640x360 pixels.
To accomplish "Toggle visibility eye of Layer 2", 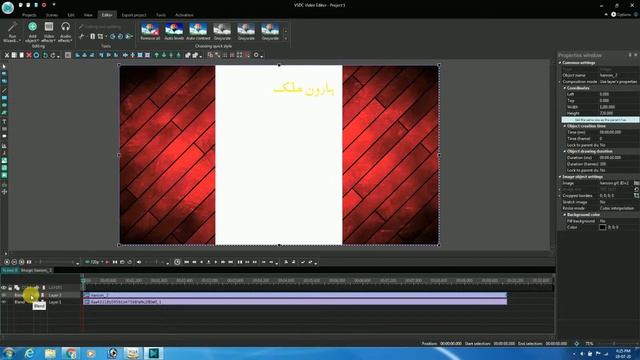I will 4,295.
